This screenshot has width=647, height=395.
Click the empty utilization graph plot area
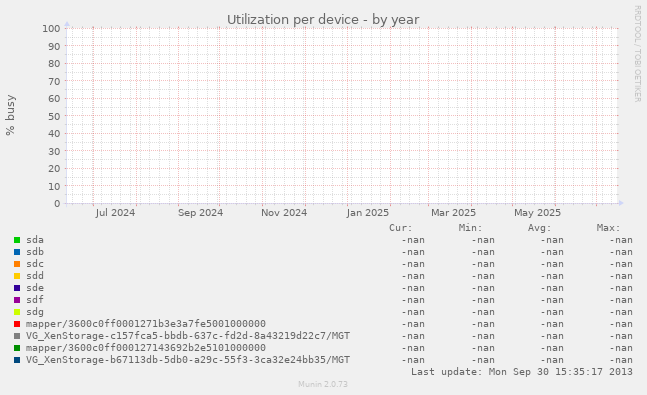pyautogui.click(x=342, y=116)
